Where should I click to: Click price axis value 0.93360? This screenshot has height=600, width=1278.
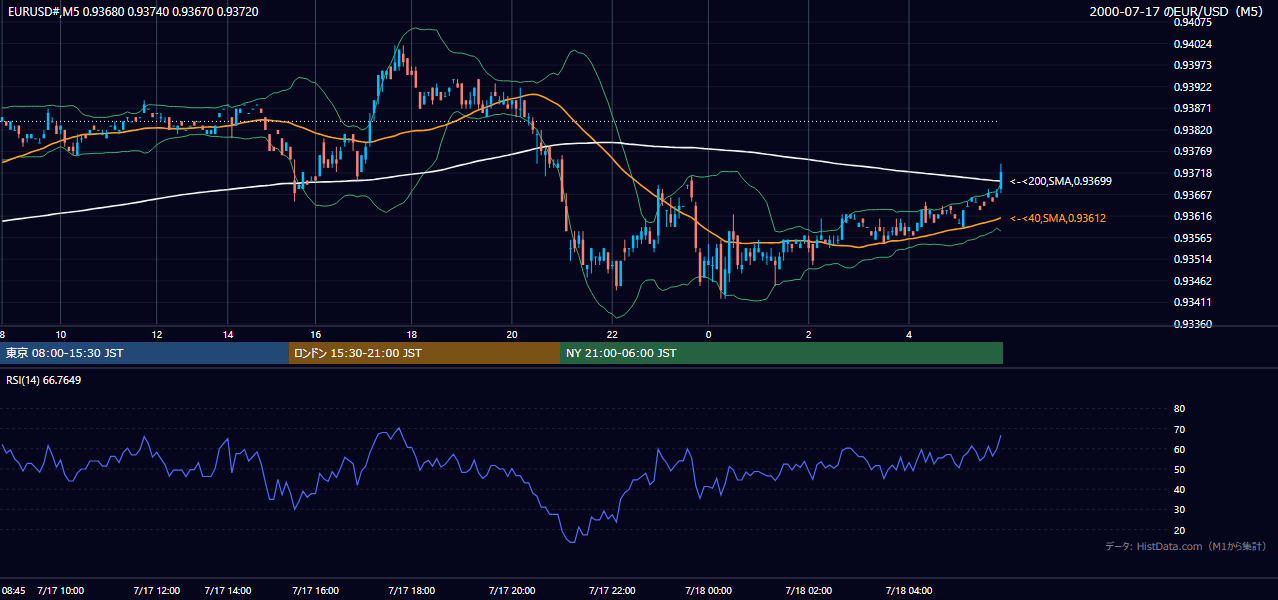[1193, 324]
